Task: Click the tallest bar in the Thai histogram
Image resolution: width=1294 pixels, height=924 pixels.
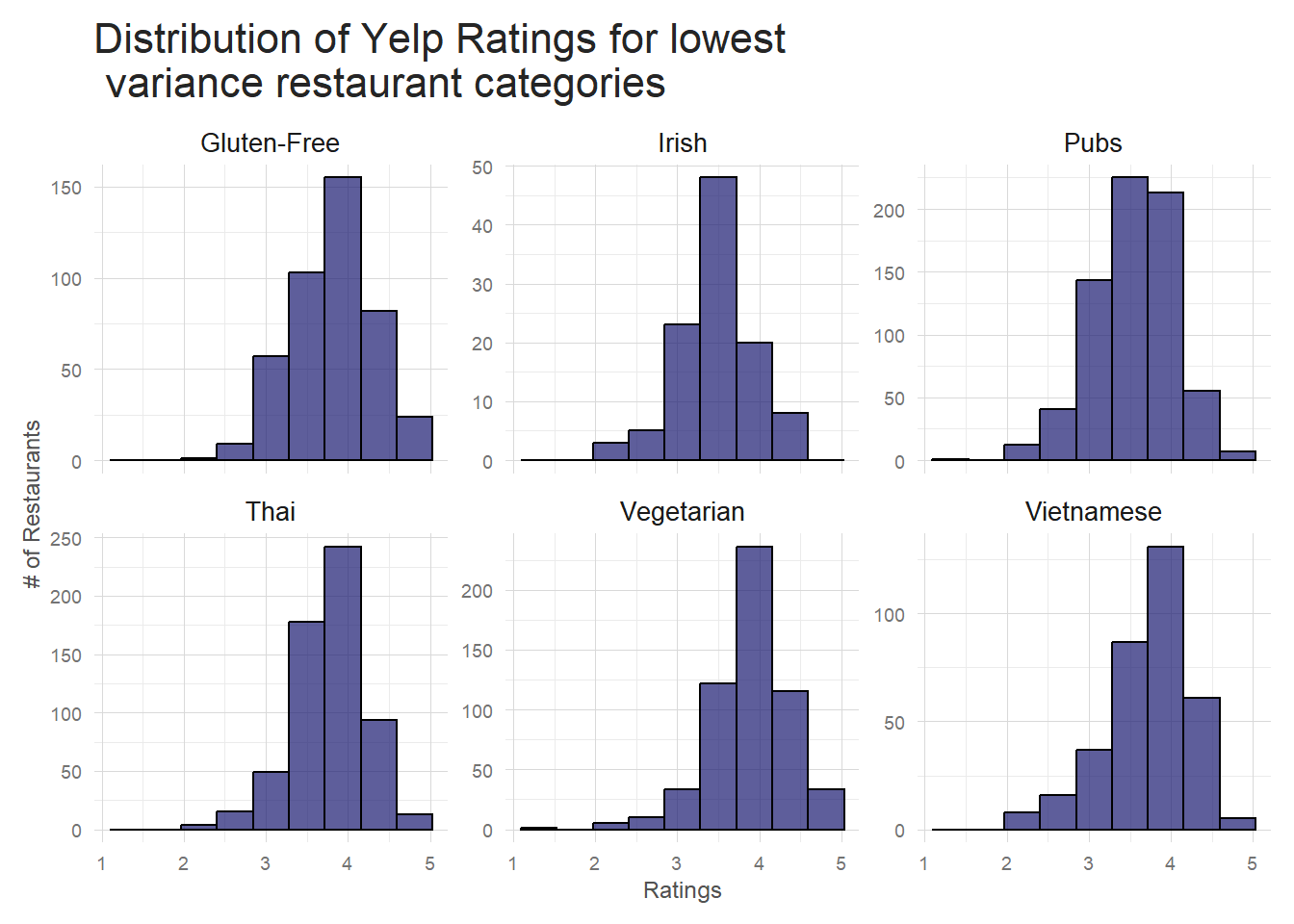Action: tap(343, 688)
